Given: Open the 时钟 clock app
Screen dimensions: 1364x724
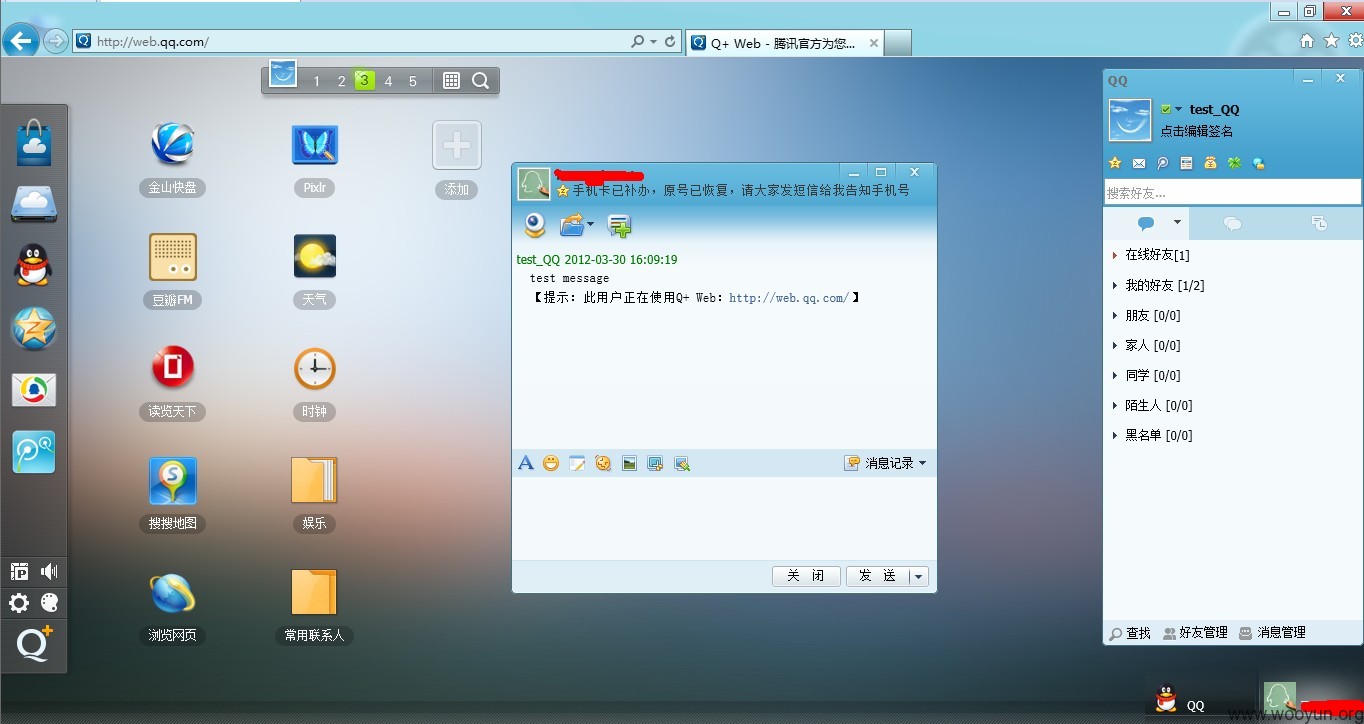Looking at the screenshot, I should pyautogui.click(x=314, y=369).
